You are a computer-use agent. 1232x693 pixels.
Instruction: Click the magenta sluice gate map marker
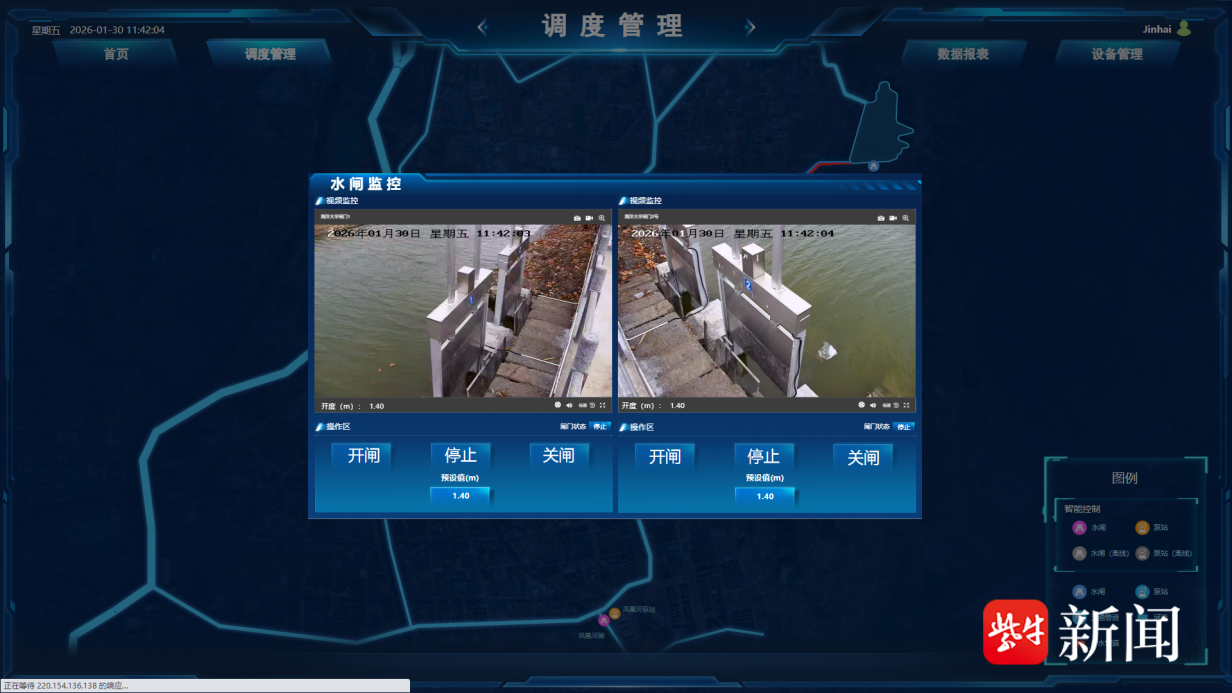[604, 621]
